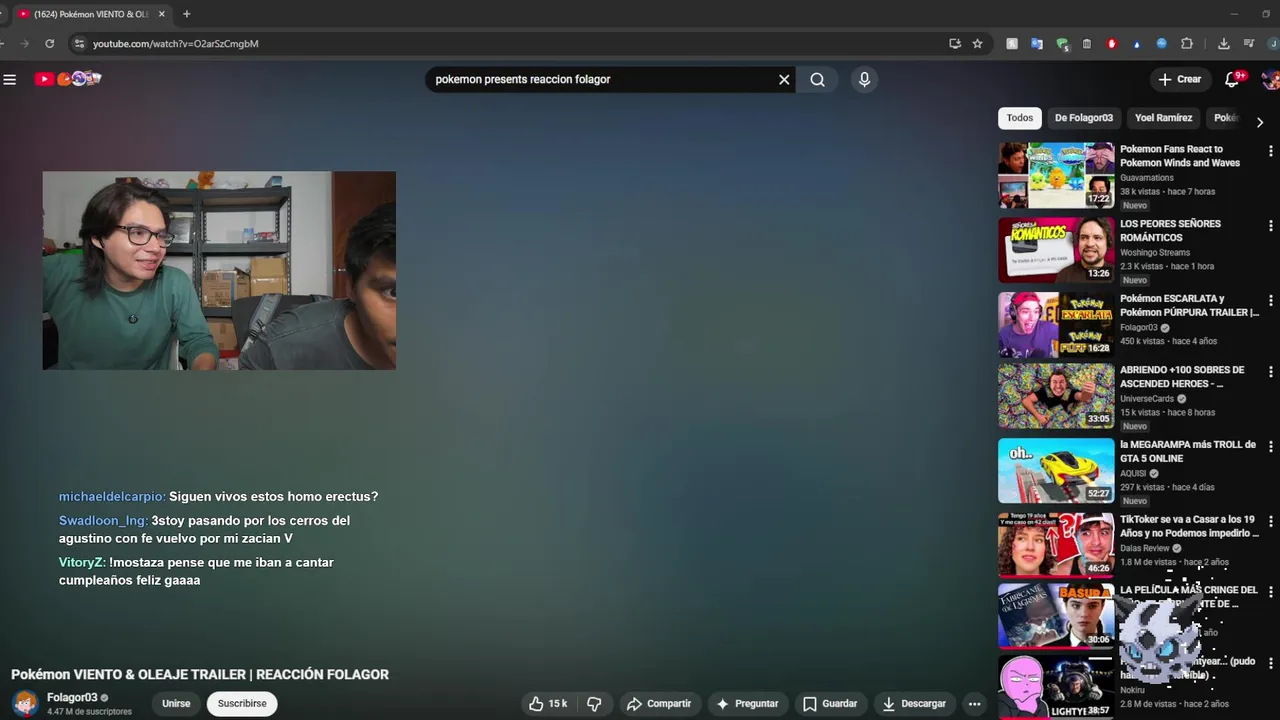Screen dimensions: 1280x720
Task: Select the Todos filter chip
Action: (1020, 118)
